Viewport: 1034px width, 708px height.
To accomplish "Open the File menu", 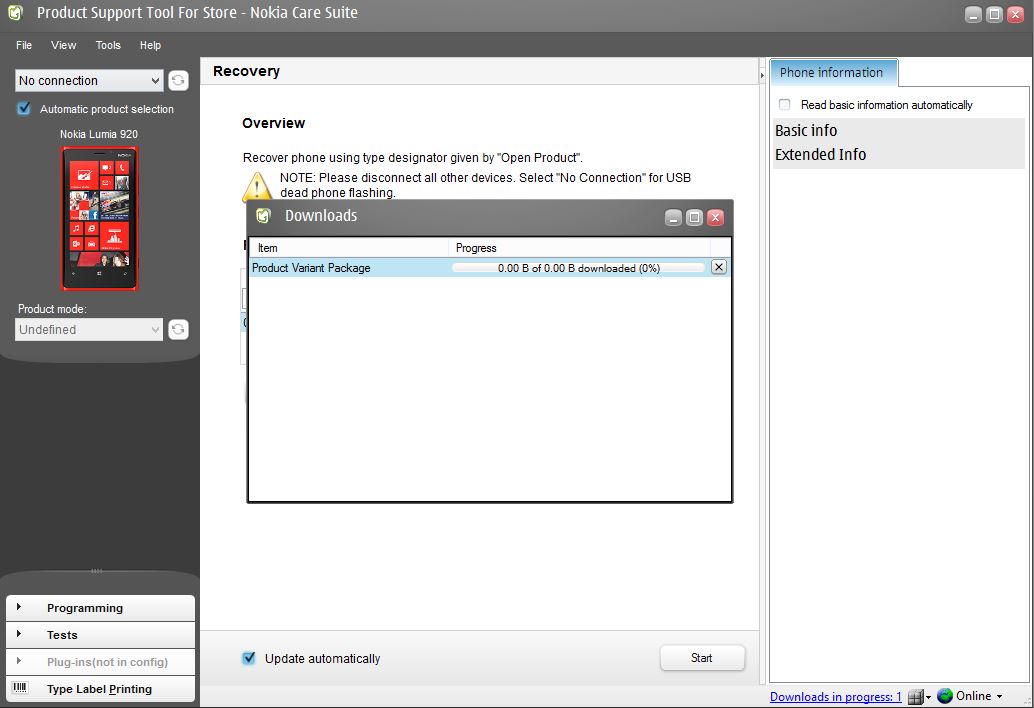I will point(24,45).
